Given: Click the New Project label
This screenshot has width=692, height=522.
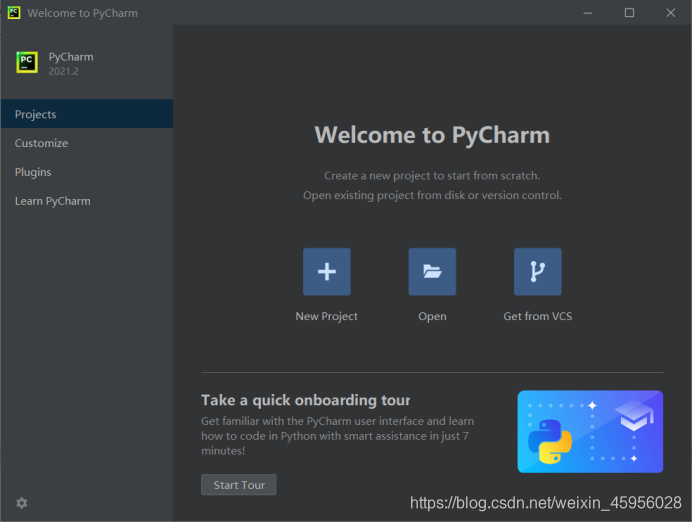Looking at the screenshot, I should coord(327,316).
